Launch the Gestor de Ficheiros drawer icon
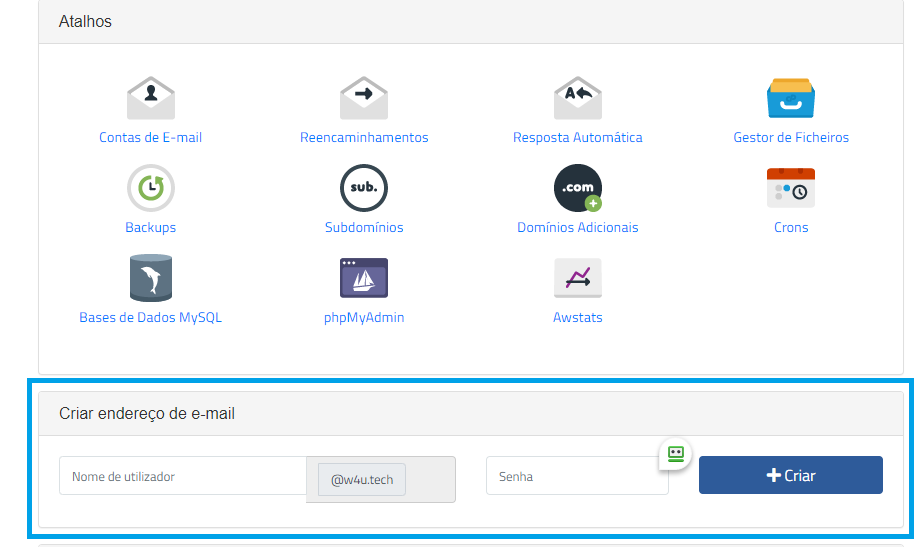The height and width of the screenshot is (547, 920). (x=791, y=98)
